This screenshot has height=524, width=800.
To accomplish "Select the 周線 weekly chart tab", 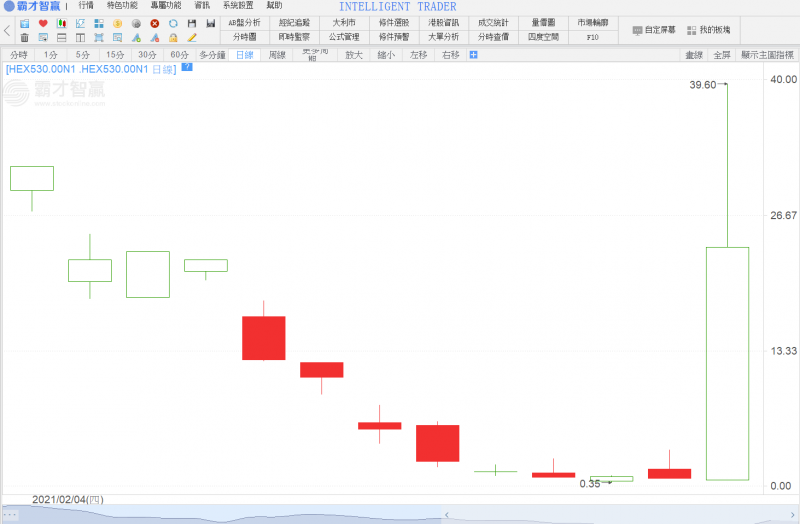I will coord(277,55).
